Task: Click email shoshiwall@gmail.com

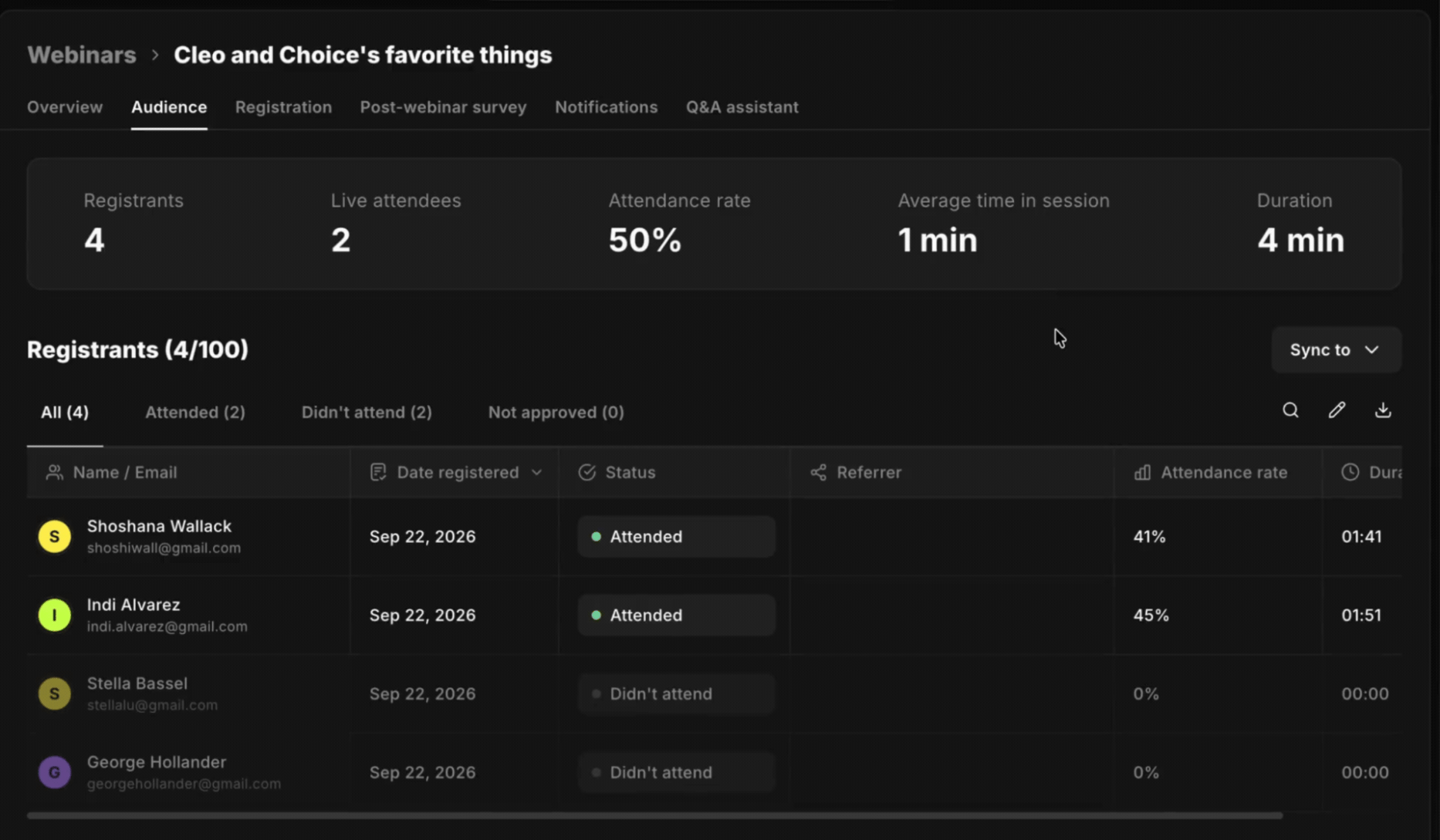Action: (164, 548)
